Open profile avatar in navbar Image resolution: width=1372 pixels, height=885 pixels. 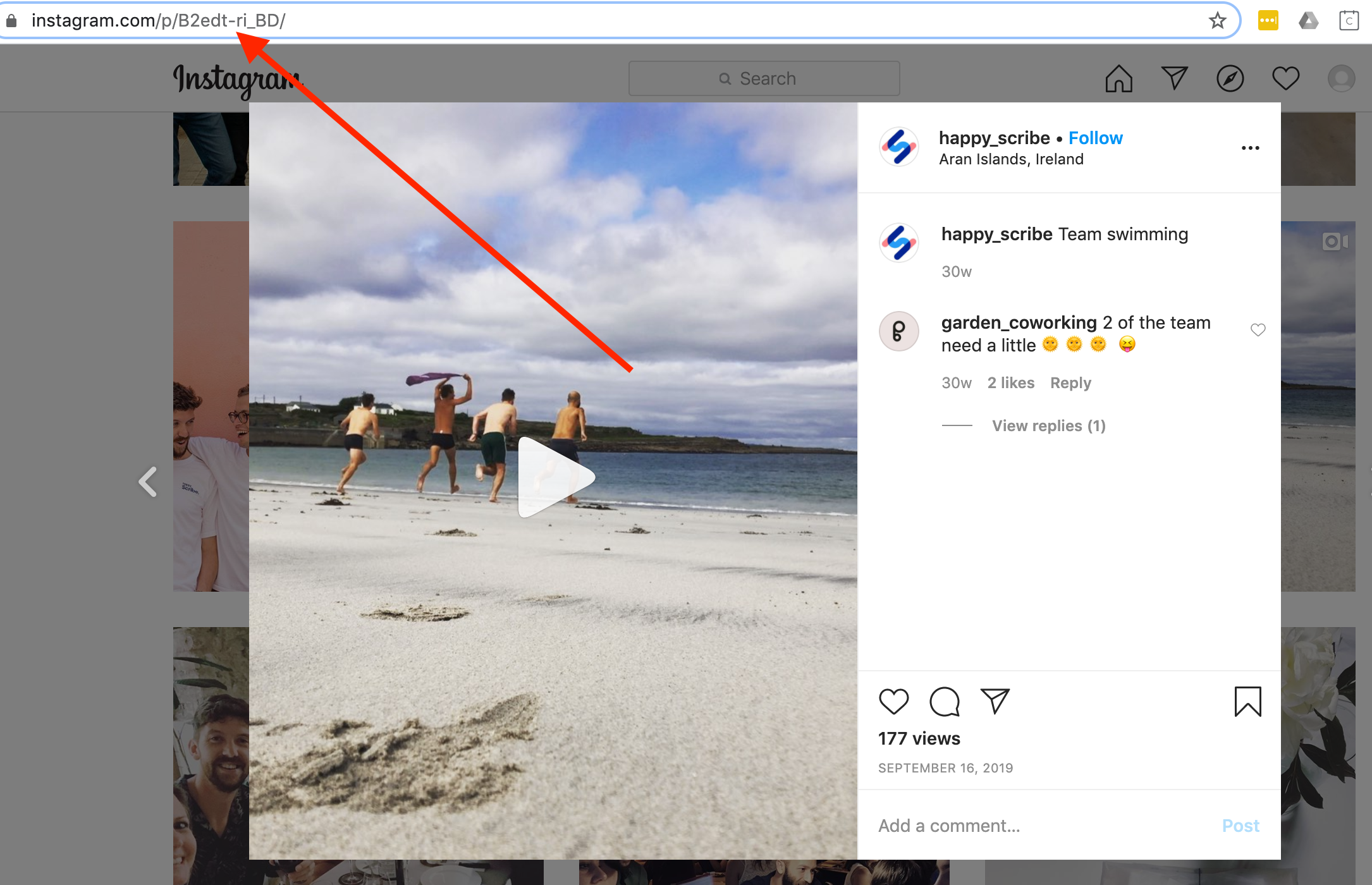pyautogui.click(x=1340, y=79)
